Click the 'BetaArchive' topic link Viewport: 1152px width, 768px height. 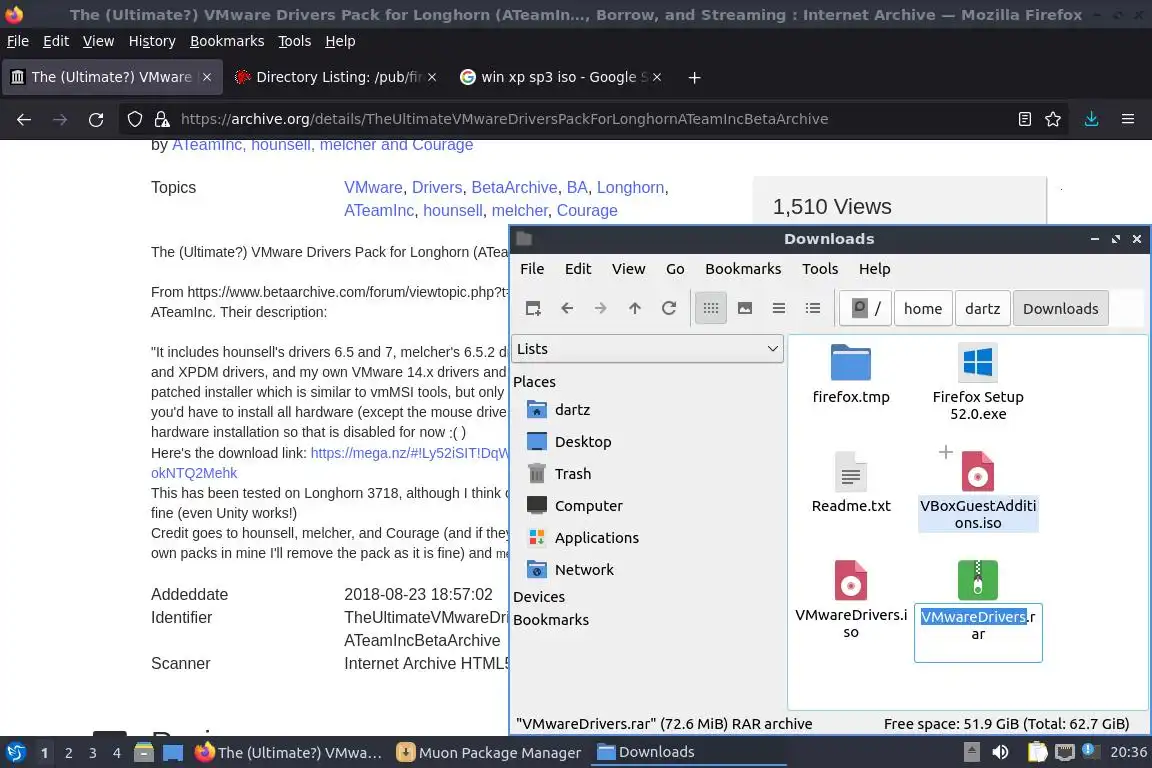point(514,187)
